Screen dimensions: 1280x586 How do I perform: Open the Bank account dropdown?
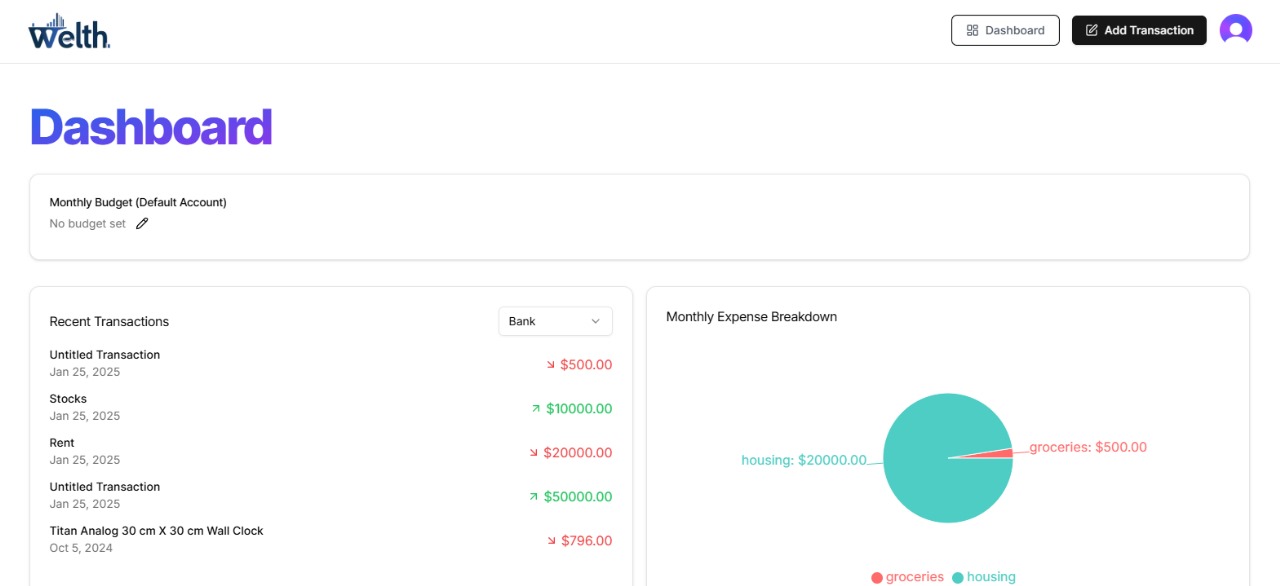[555, 321]
